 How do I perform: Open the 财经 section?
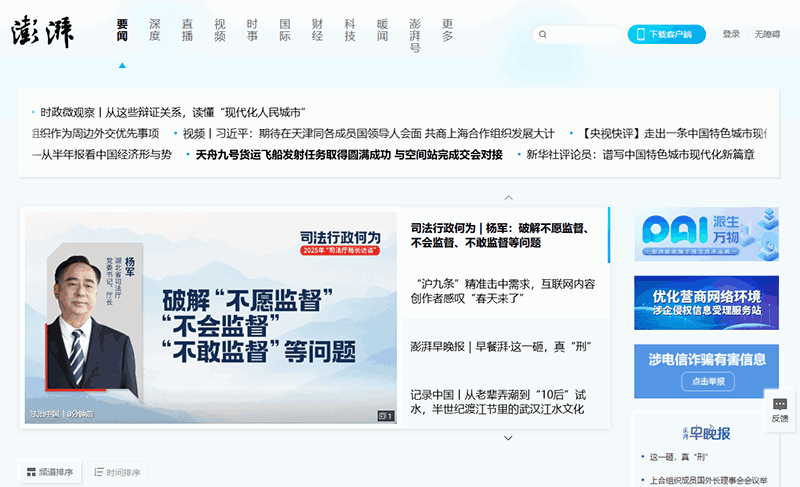point(317,30)
